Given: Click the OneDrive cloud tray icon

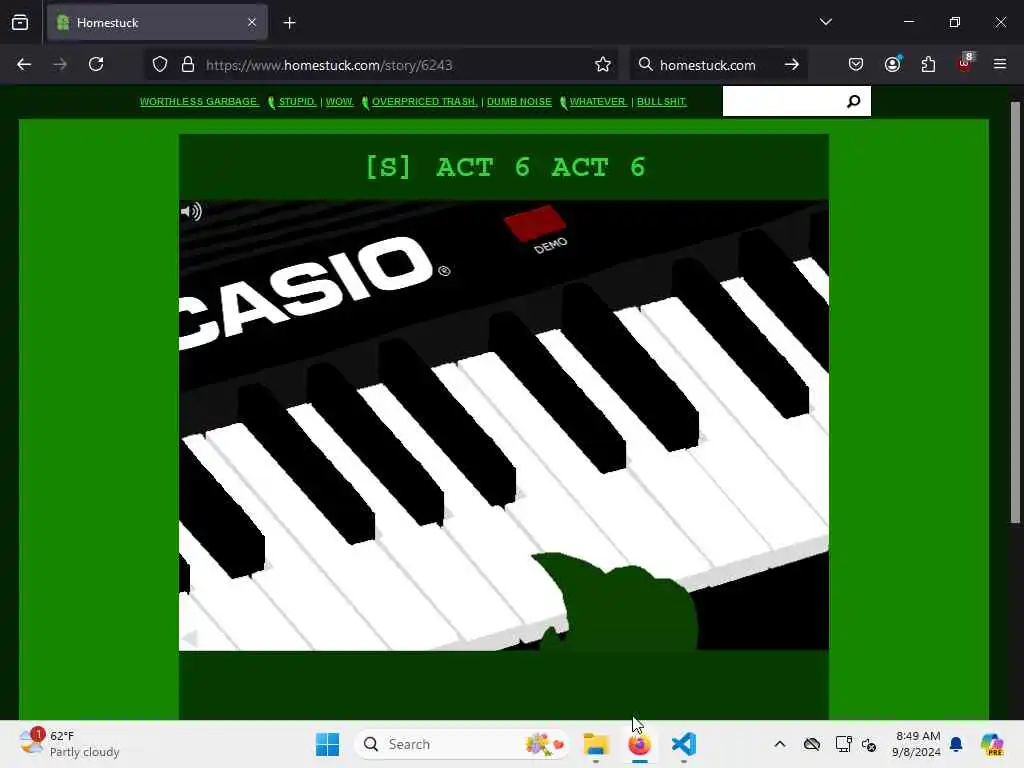Looking at the screenshot, I should click(812, 744).
